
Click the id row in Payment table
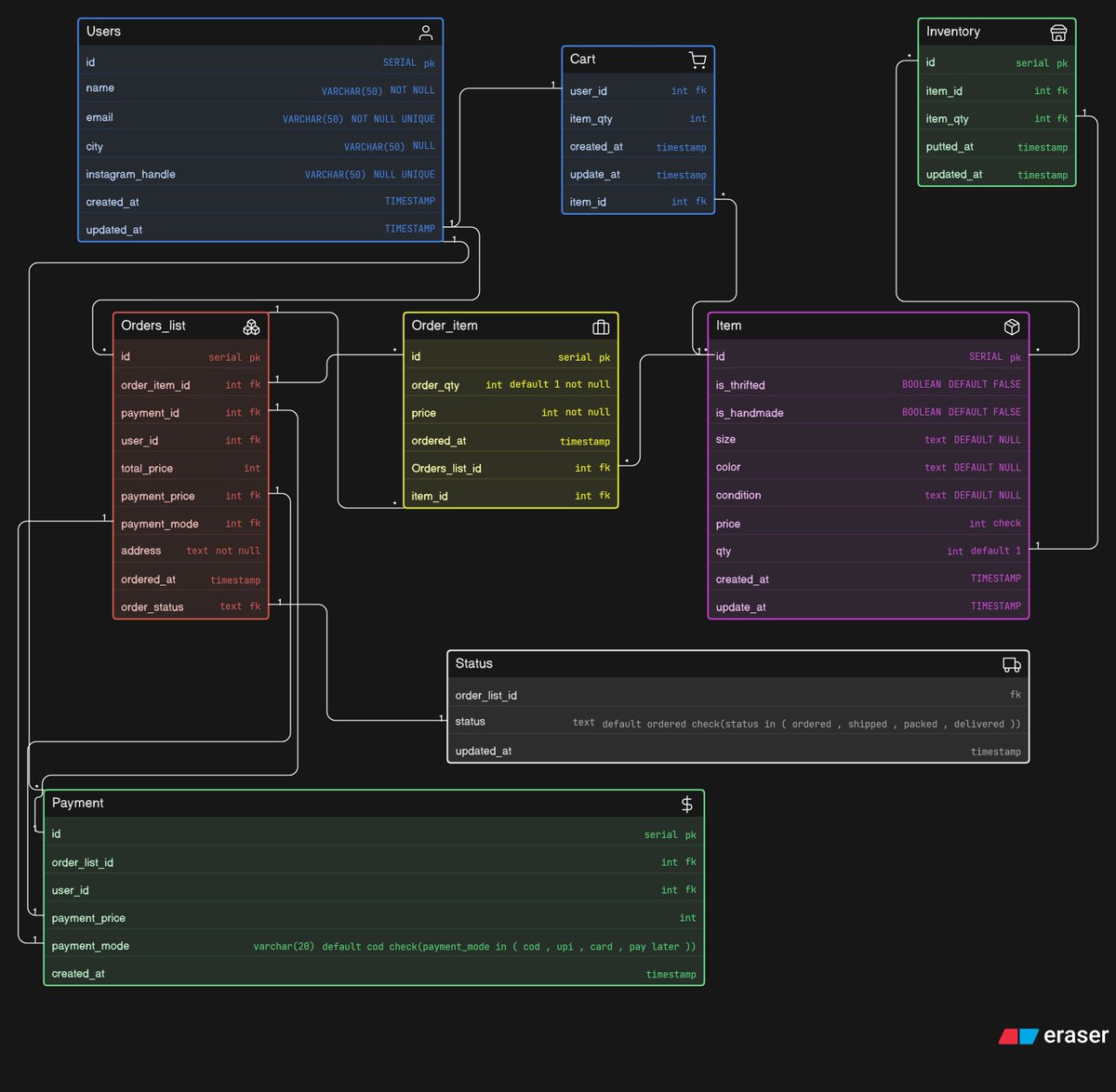(374, 834)
